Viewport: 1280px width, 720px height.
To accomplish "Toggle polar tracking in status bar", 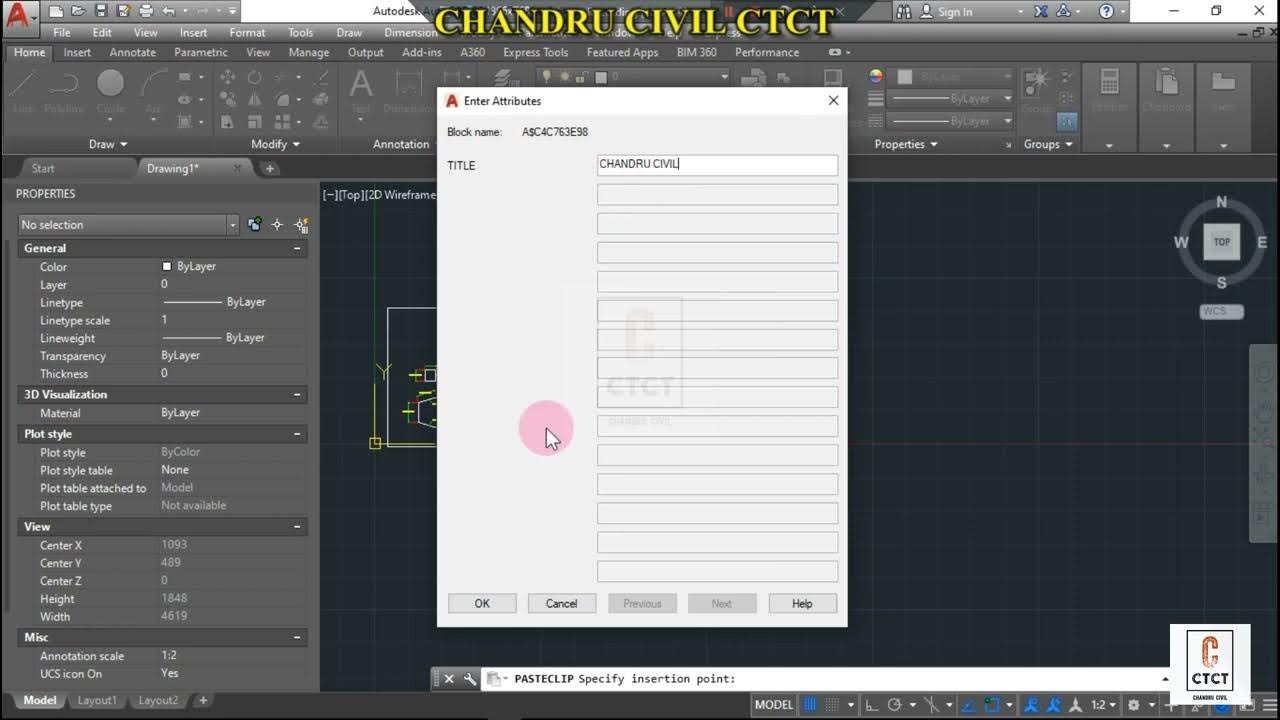I will pyautogui.click(x=895, y=704).
